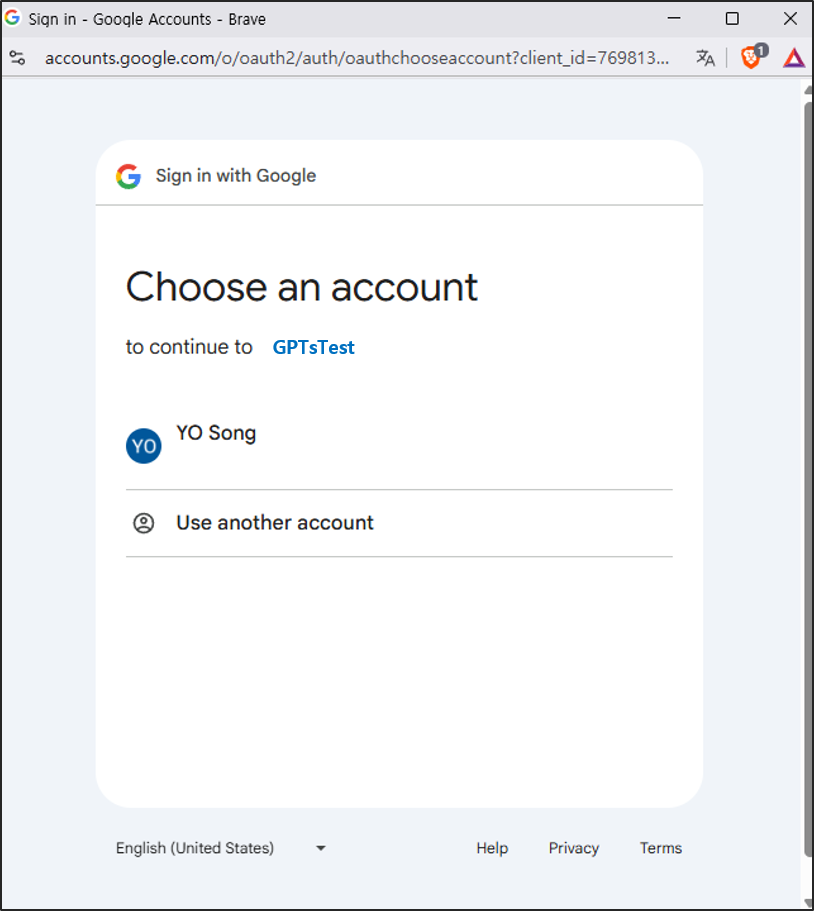The width and height of the screenshot is (814, 911).
Task: Click the translate page icon
Action: click(x=705, y=58)
